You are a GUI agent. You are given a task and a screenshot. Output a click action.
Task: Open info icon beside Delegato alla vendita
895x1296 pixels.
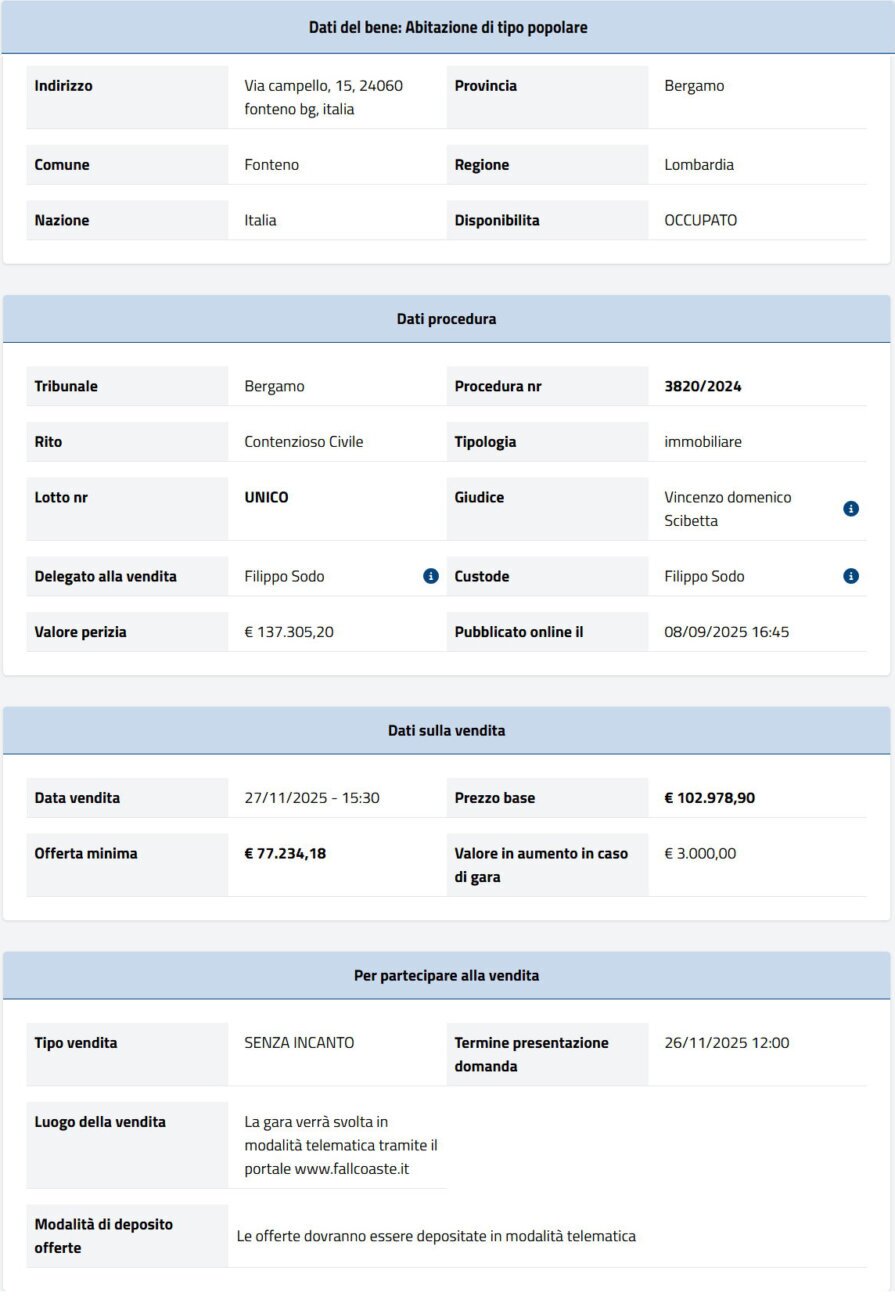coord(431,576)
